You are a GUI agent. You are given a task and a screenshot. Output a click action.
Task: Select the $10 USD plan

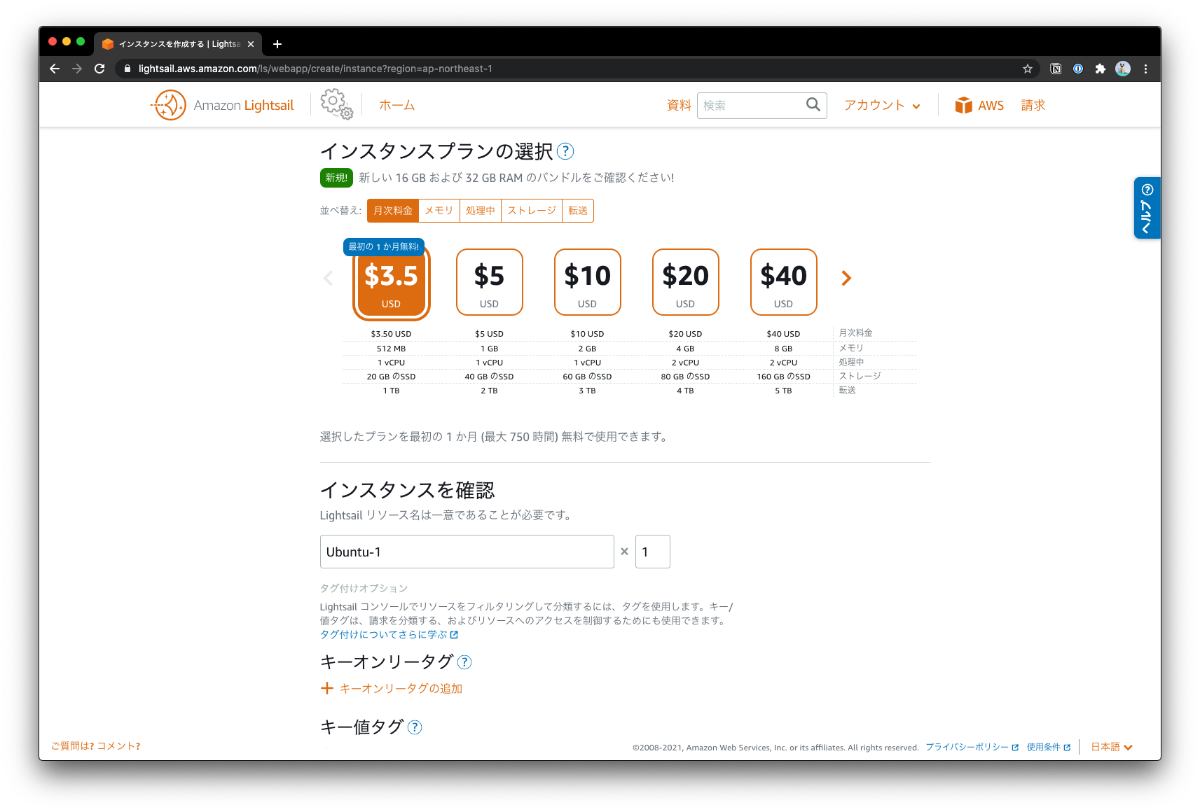(x=587, y=282)
